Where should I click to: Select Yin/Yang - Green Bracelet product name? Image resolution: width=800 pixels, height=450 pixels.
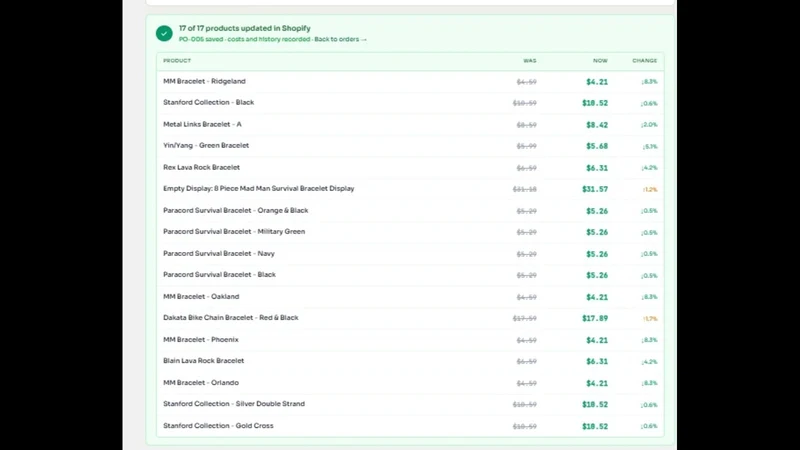click(x=206, y=145)
